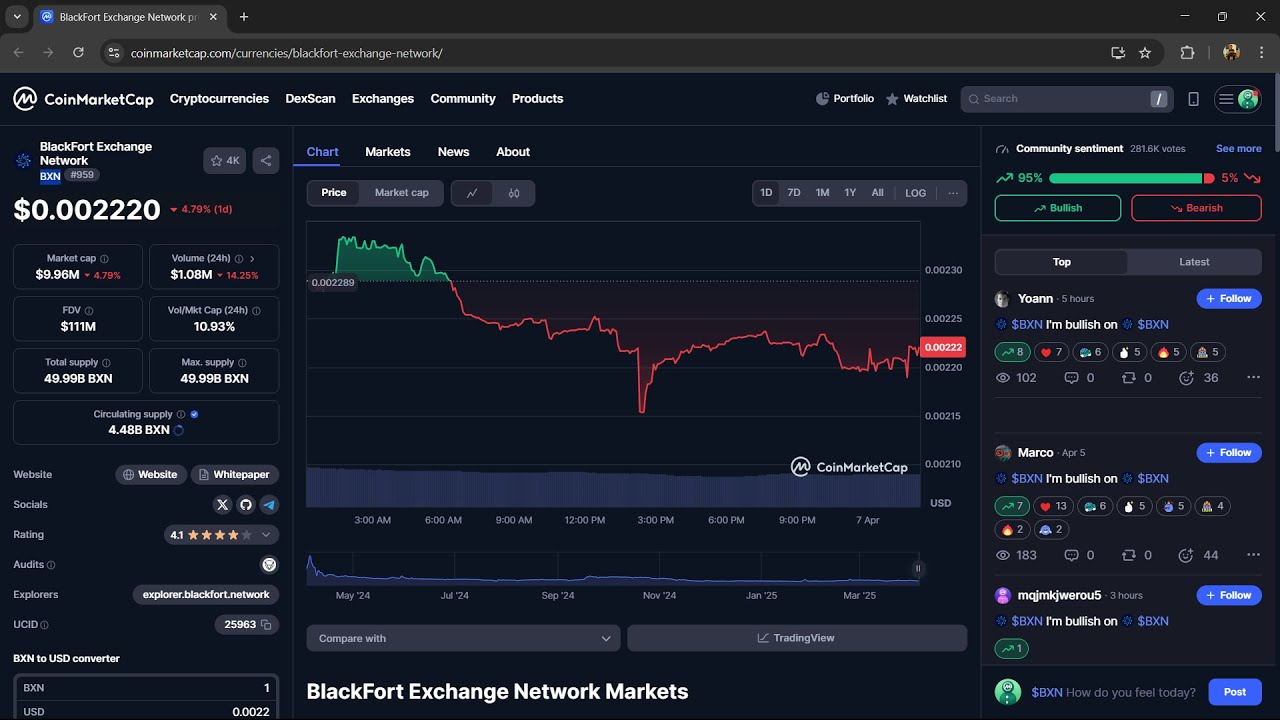Select the candlestick chart type icon
This screenshot has height=720, width=1280.
coord(514,193)
